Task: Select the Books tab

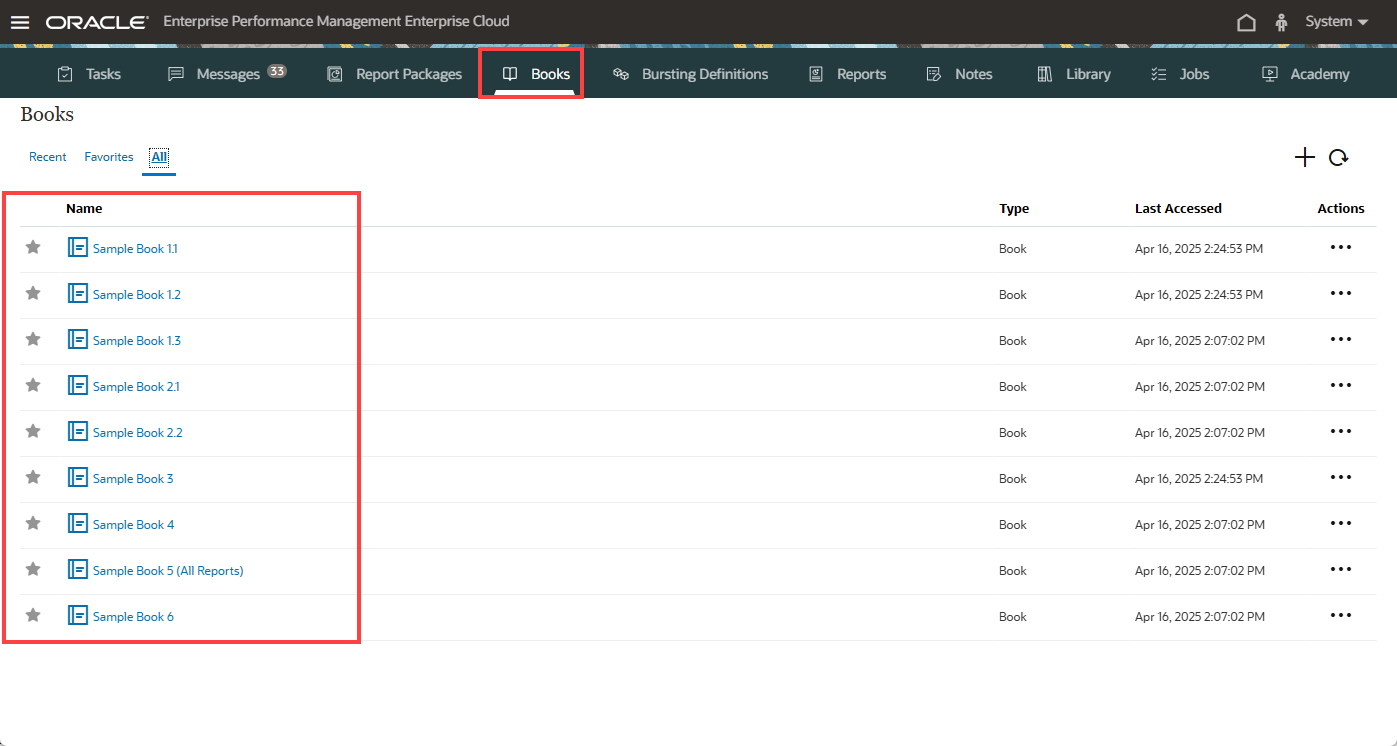Action: [536, 74]
